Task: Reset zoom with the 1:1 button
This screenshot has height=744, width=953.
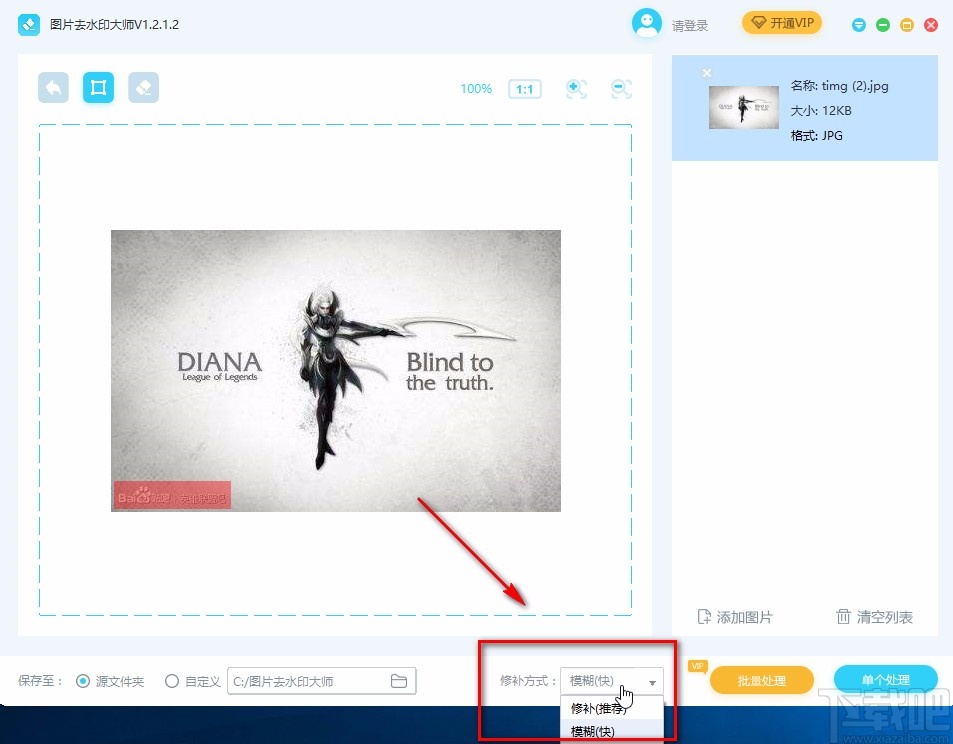Action: click(x=525, y=89)
